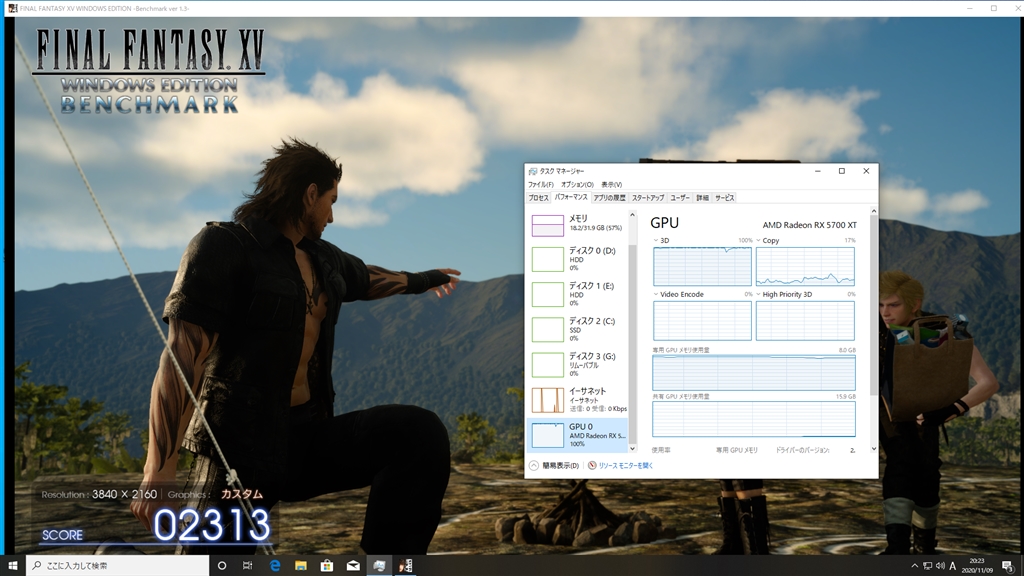Image resolution: width=1024 pixels, height=576 pixels.
Task: Select the メモリ (Memory) performance item
Action: click(x=576, y=224)
